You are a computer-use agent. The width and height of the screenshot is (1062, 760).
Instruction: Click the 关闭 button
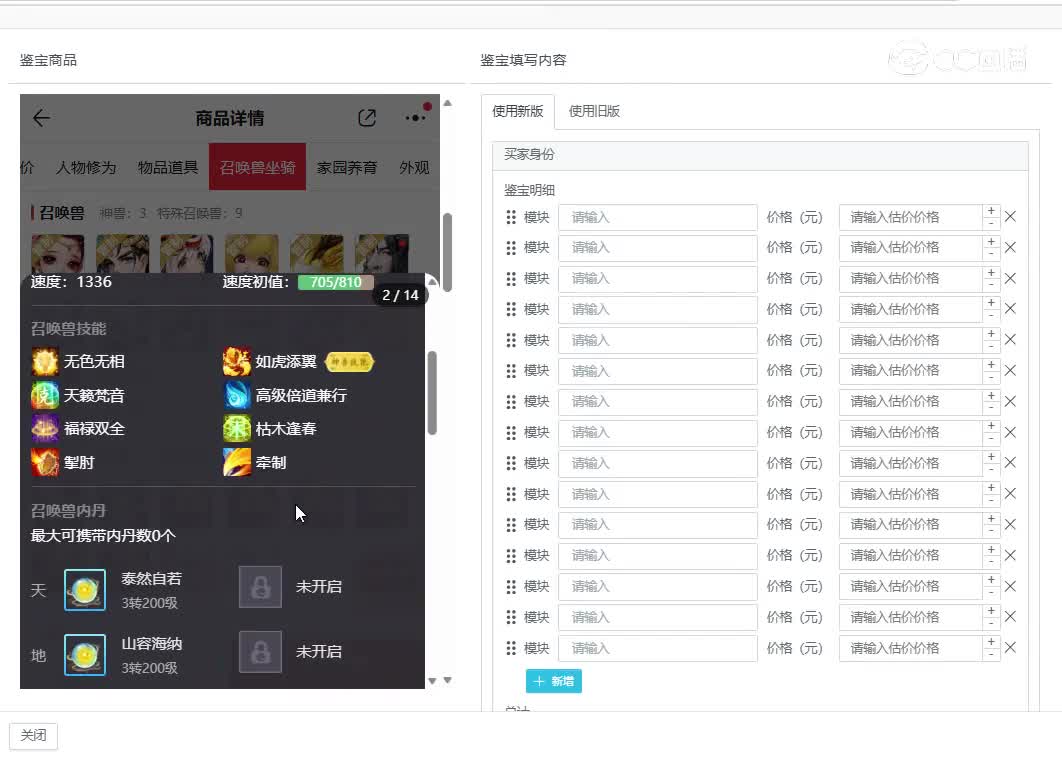[x=33, y=736]
